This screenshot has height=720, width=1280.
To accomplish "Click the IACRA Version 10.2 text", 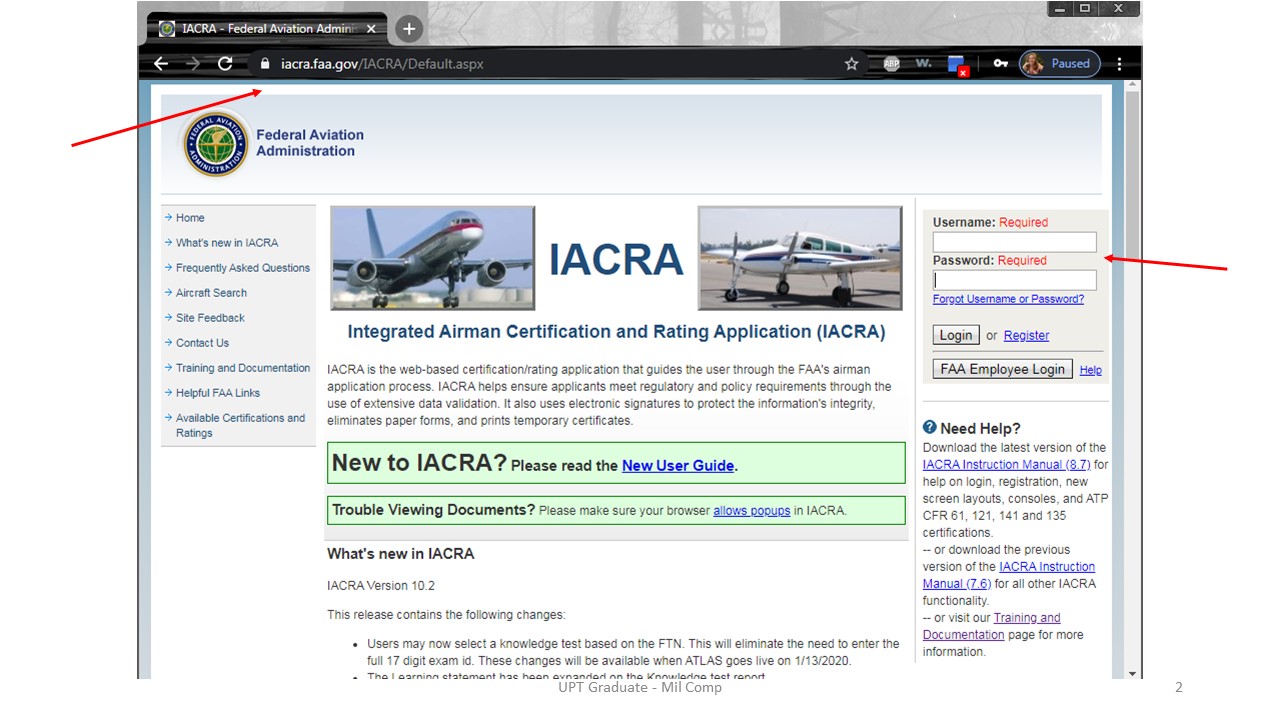I will point(381,585).
